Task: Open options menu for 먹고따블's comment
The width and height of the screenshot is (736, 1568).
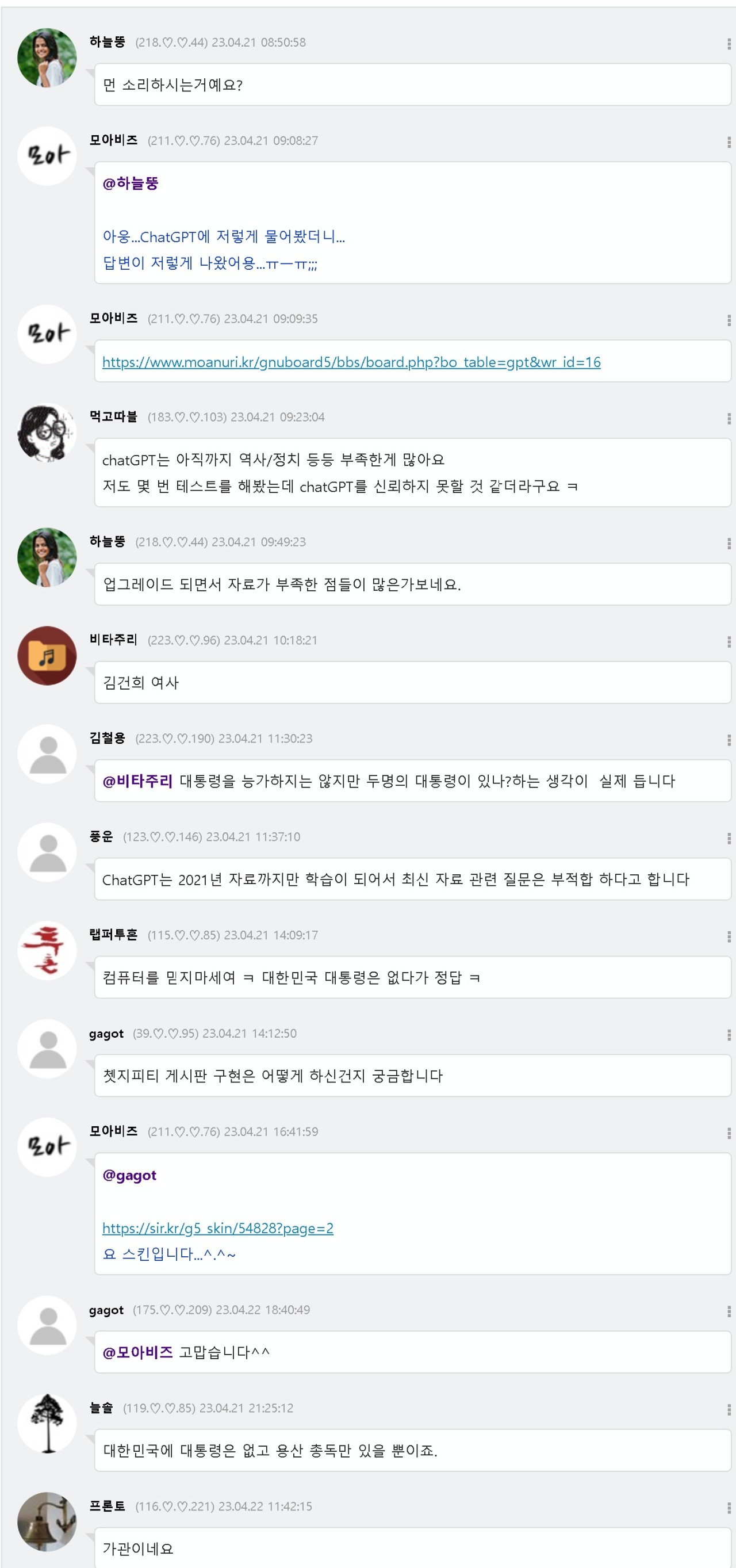Action: 728,418
